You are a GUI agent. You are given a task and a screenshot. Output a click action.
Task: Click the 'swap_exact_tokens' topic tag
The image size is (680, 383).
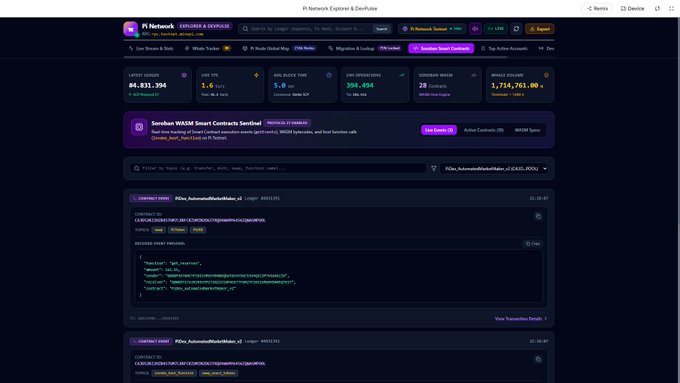click(x=219, y=373)
